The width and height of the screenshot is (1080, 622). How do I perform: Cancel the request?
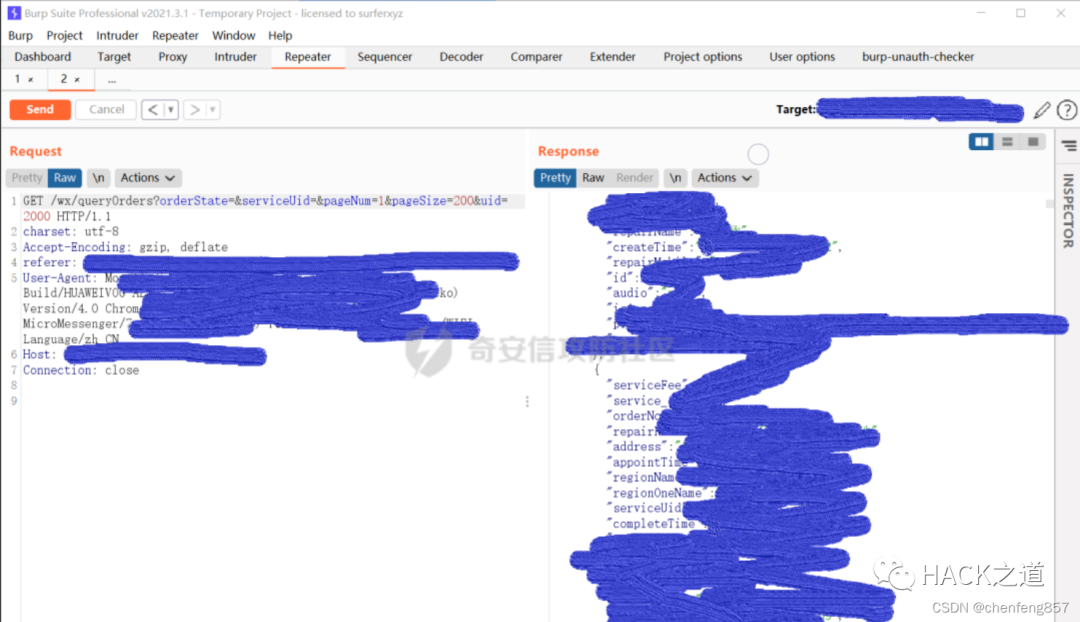(x=106, y=110)
